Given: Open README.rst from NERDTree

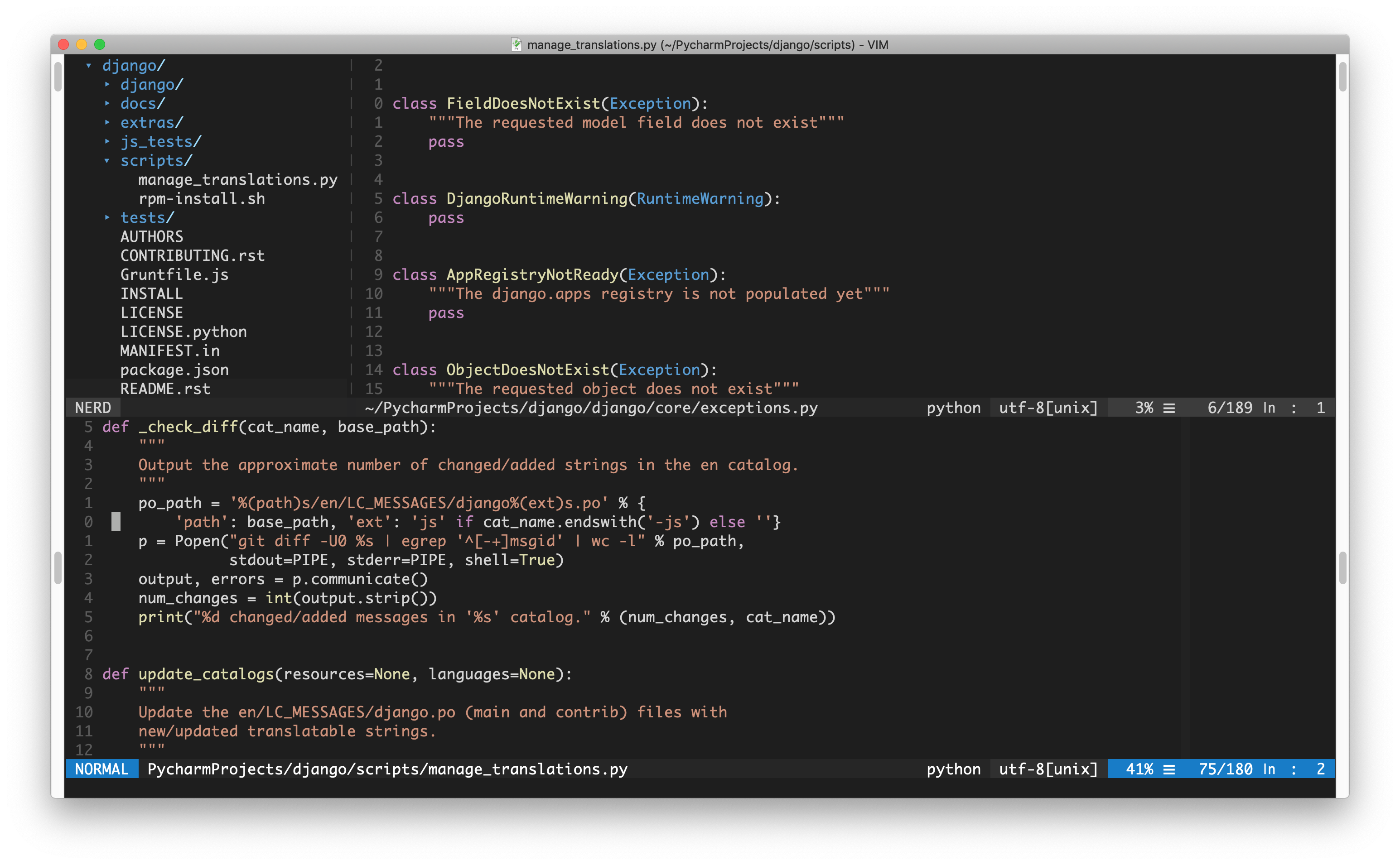Looking at the screenshot, I should (x=165, y=389).
